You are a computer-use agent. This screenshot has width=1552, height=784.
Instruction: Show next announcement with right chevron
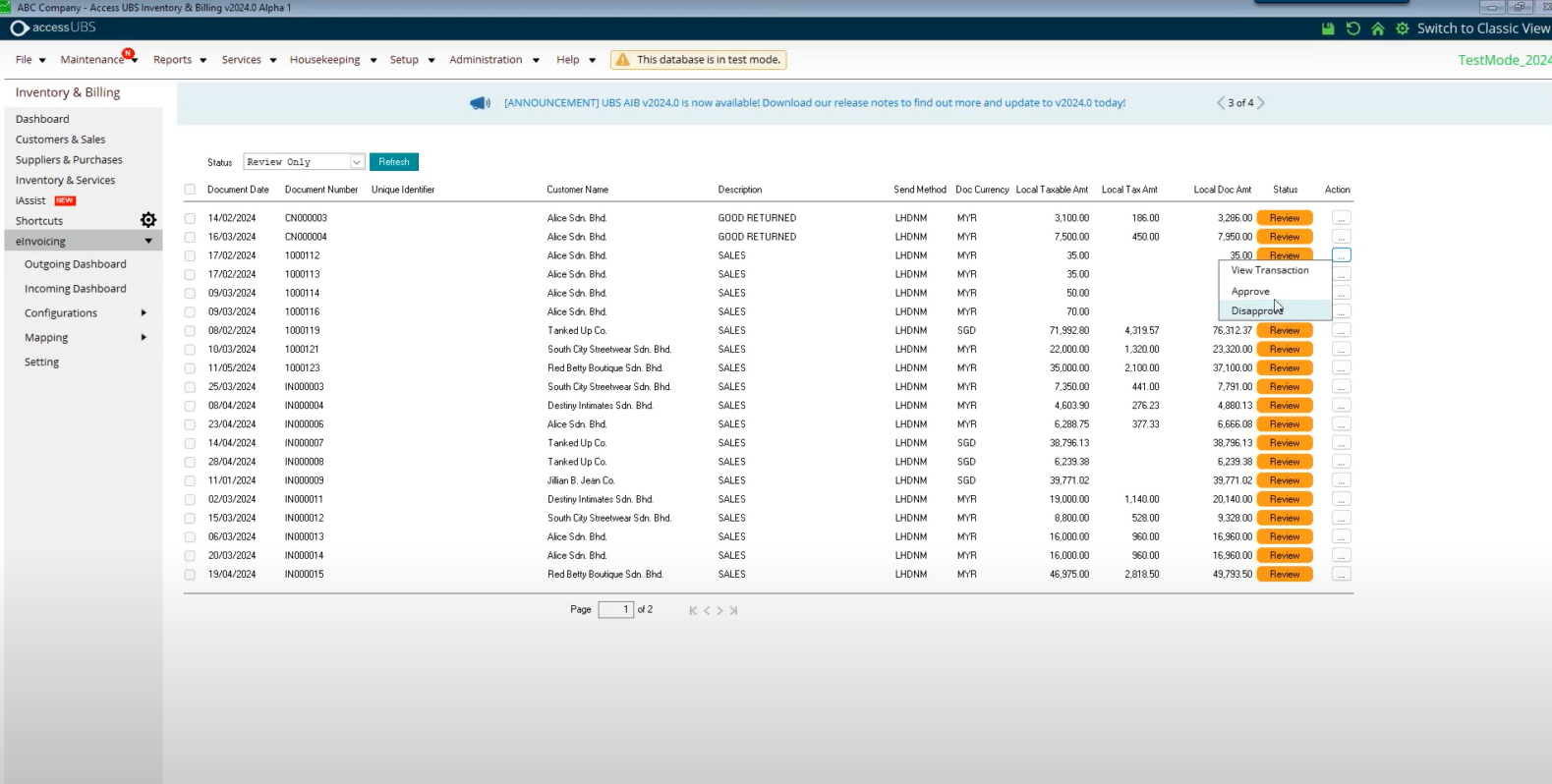[x=1261, y=102]
